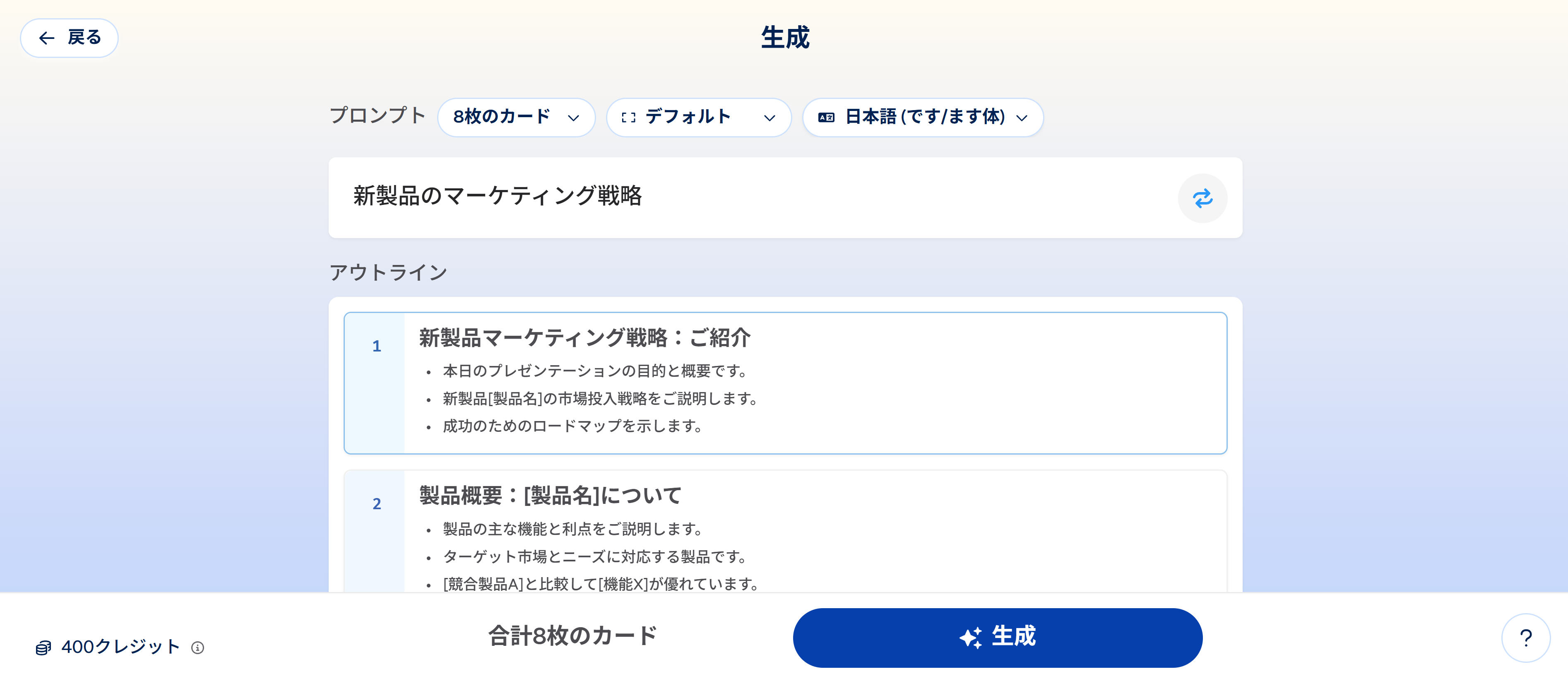The width and height of the screenshot is (1568, 674).
Task: Click the credits coin stack icon
Action: [x=43, y=648]
